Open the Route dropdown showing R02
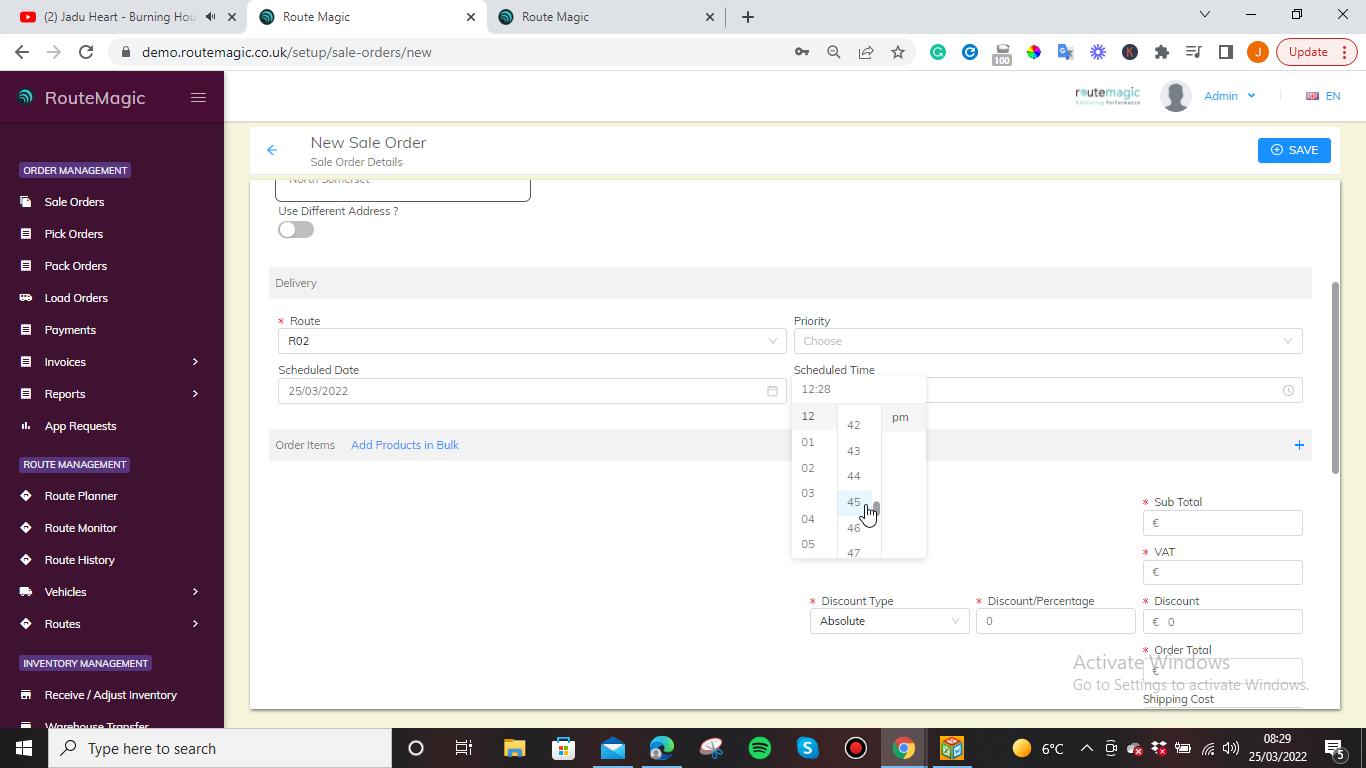Viewport: 1366px width, 768px height. (x=530, y=341)
